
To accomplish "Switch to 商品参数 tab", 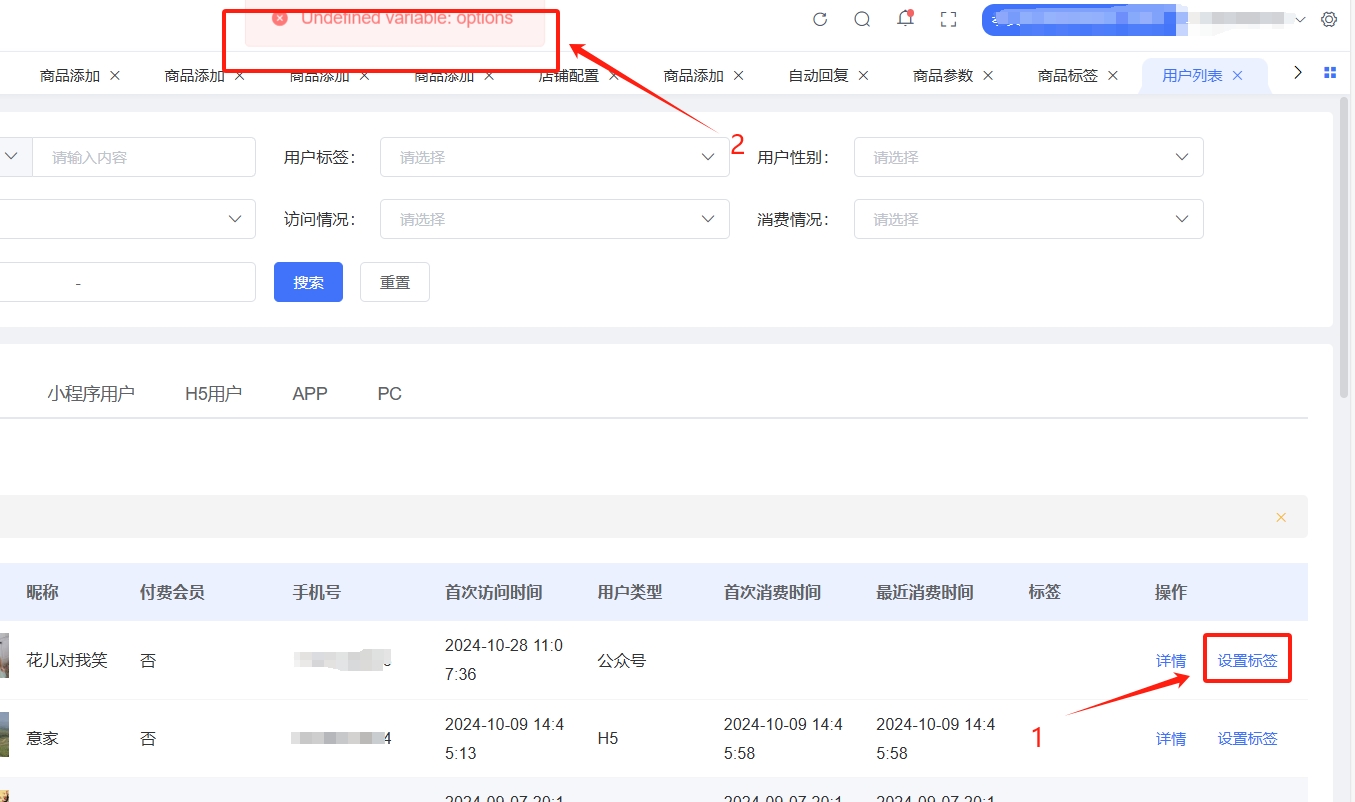I will pyautogui.click(x=943, y=76).
